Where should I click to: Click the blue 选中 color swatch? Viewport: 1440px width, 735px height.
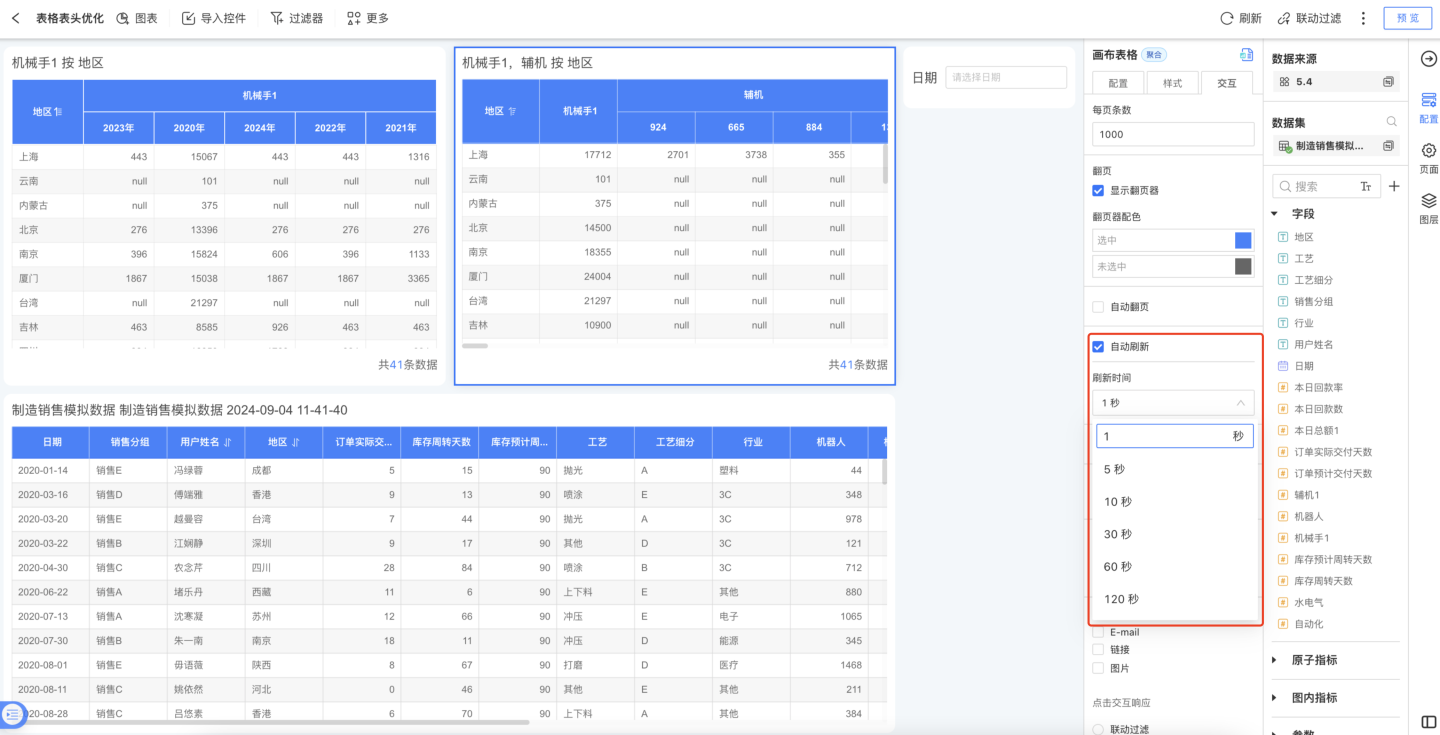click(x=1243, y=240)
